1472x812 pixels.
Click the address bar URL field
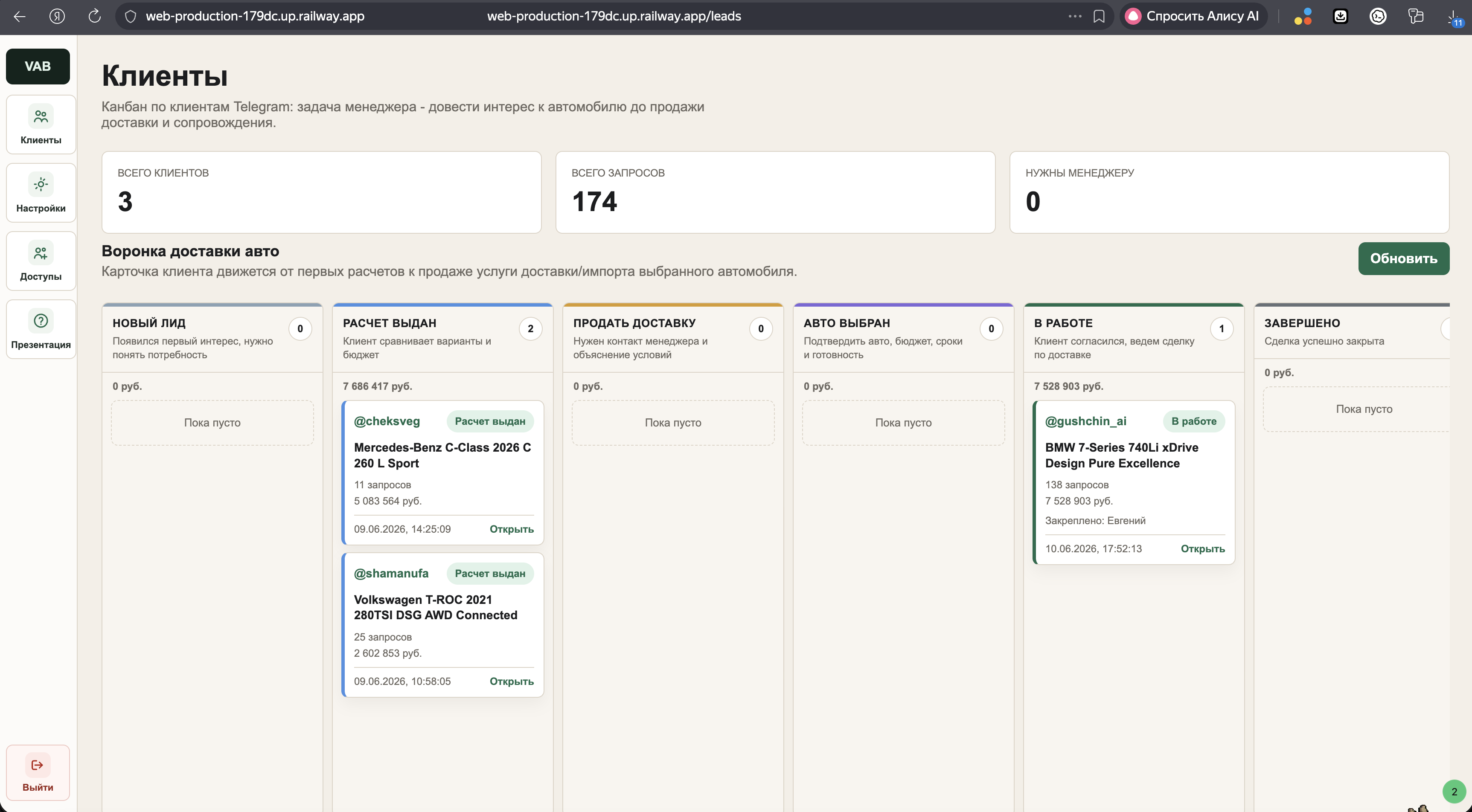coord(614,16)
